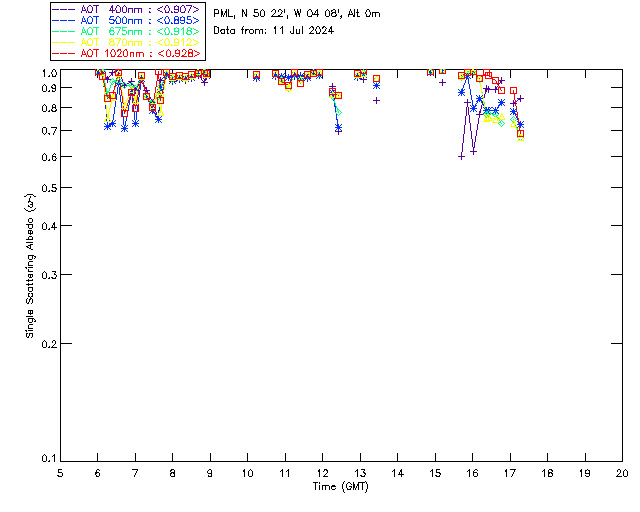This screenshot has width=640, height=512.
Task: Click the purple 400nm plus marker at 0.6 near 15.7 GMT
Action: click(461, 157)
